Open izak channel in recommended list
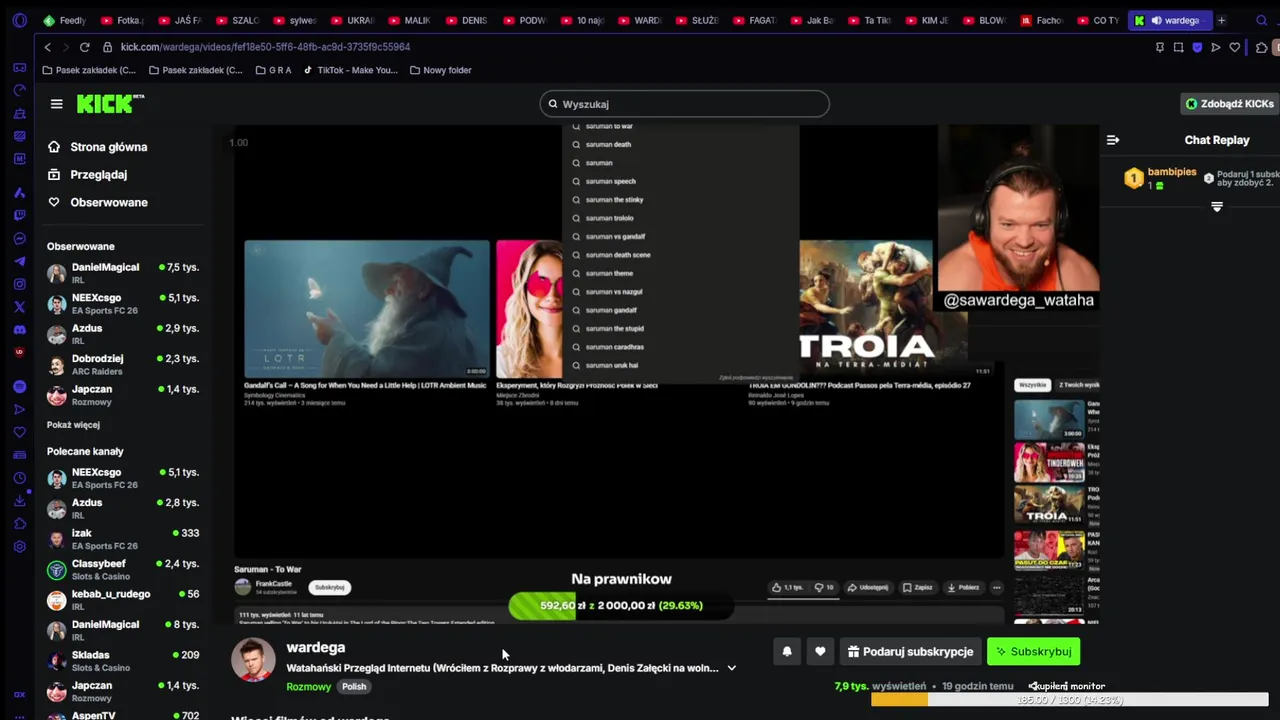This screenshot has width=1280, height=720. [125, 539]
